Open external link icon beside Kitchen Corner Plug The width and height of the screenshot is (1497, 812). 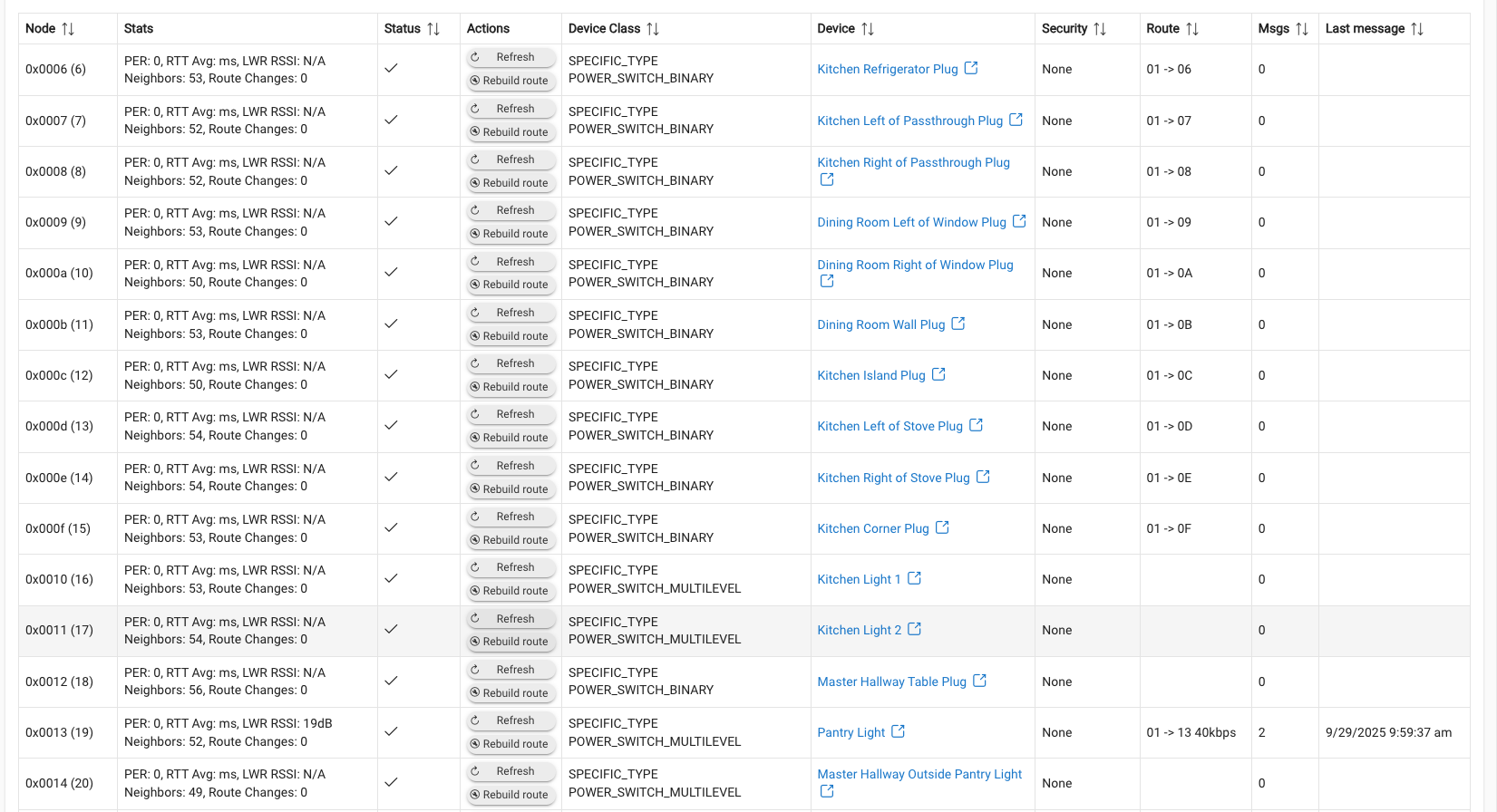pos(942,527)
